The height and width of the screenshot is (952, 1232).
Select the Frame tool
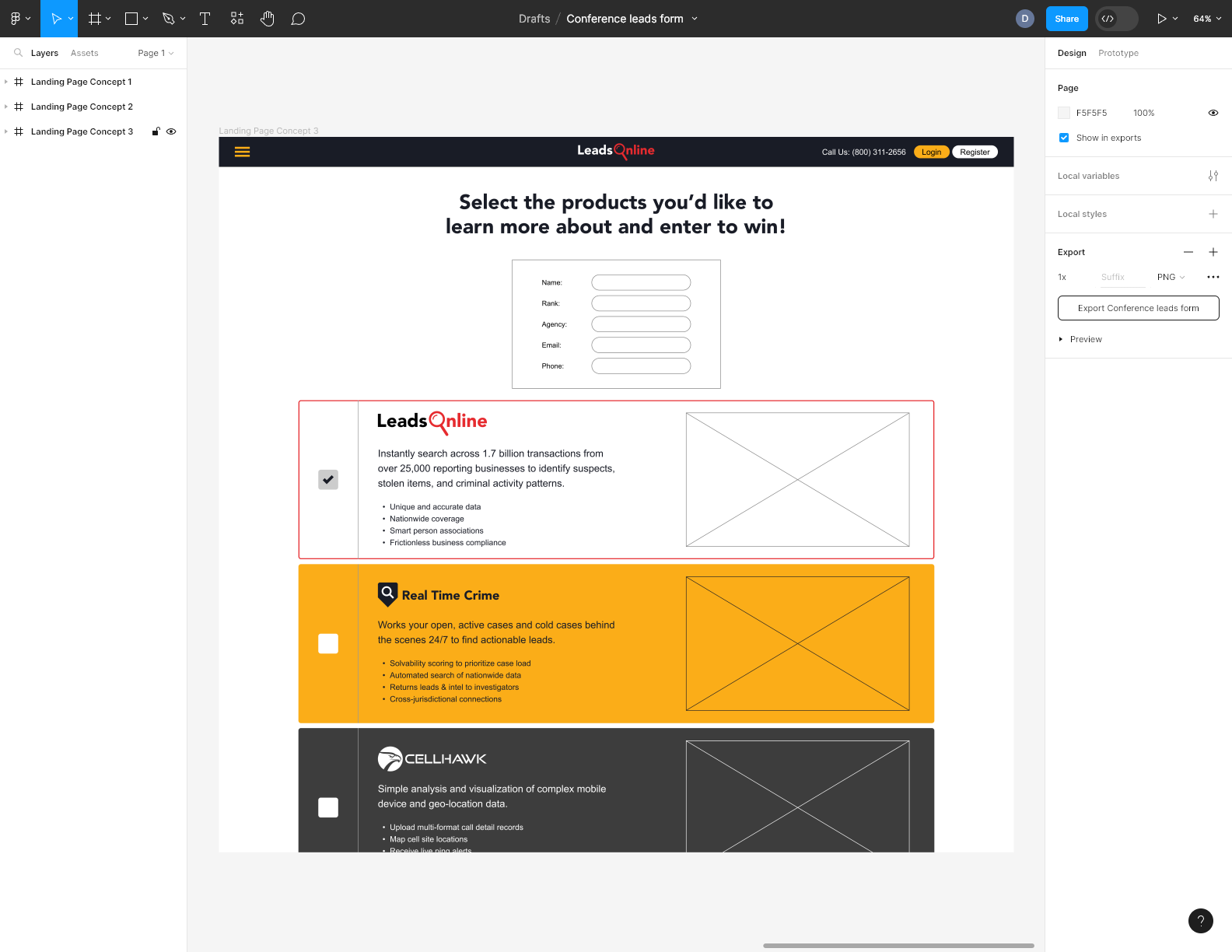(x=95, y=19)
